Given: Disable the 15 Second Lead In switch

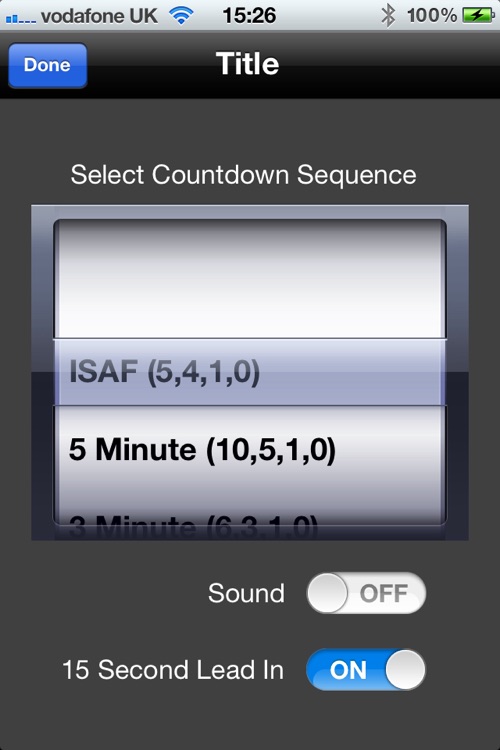Looking at the screenshot, I should 366,670.
